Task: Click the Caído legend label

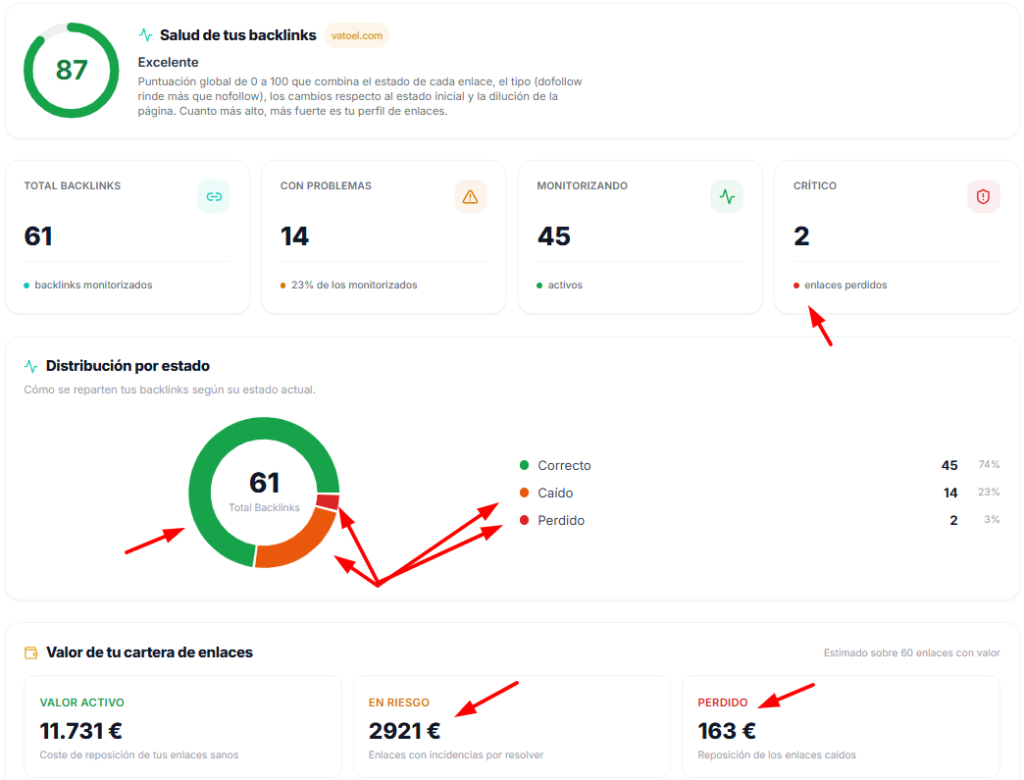Action: pyautogui.click(x=555, y=493)
